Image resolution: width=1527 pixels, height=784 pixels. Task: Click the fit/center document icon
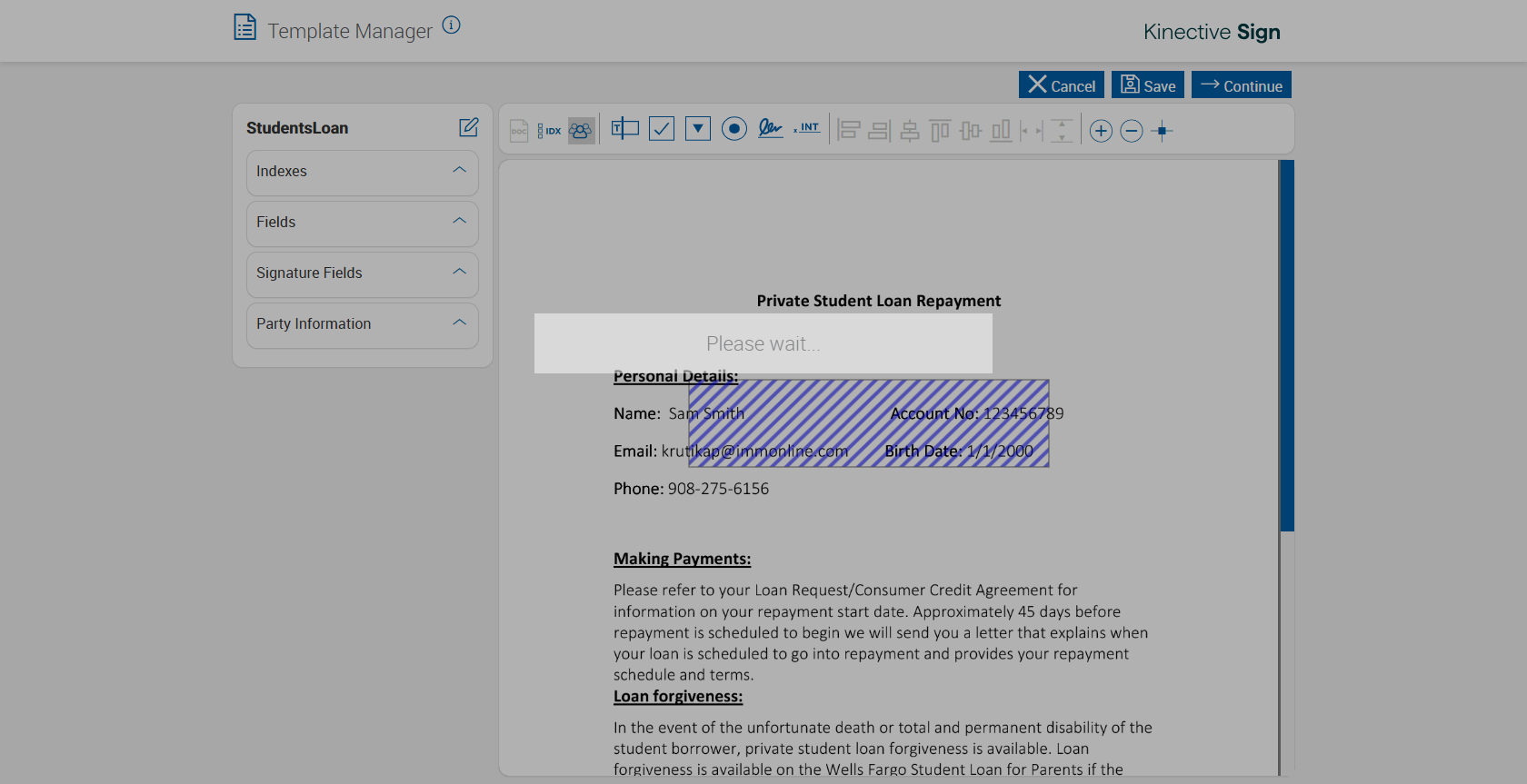[1162, 131]
